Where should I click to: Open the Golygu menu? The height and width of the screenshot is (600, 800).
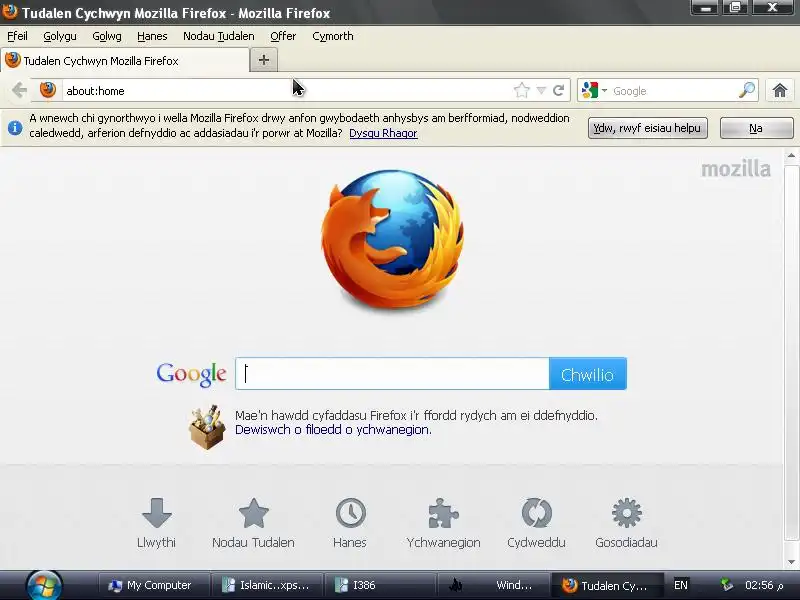pyautogui.click(x=60, y=36)
